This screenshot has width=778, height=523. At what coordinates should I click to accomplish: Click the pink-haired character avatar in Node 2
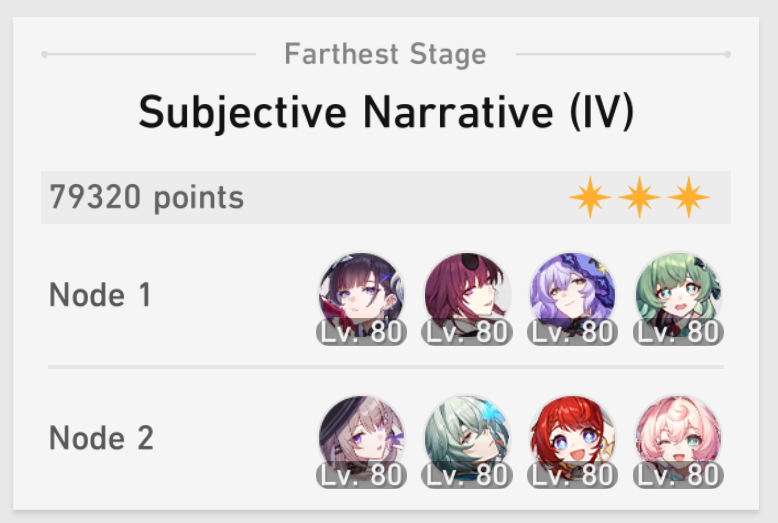click(x=678, y=439)
